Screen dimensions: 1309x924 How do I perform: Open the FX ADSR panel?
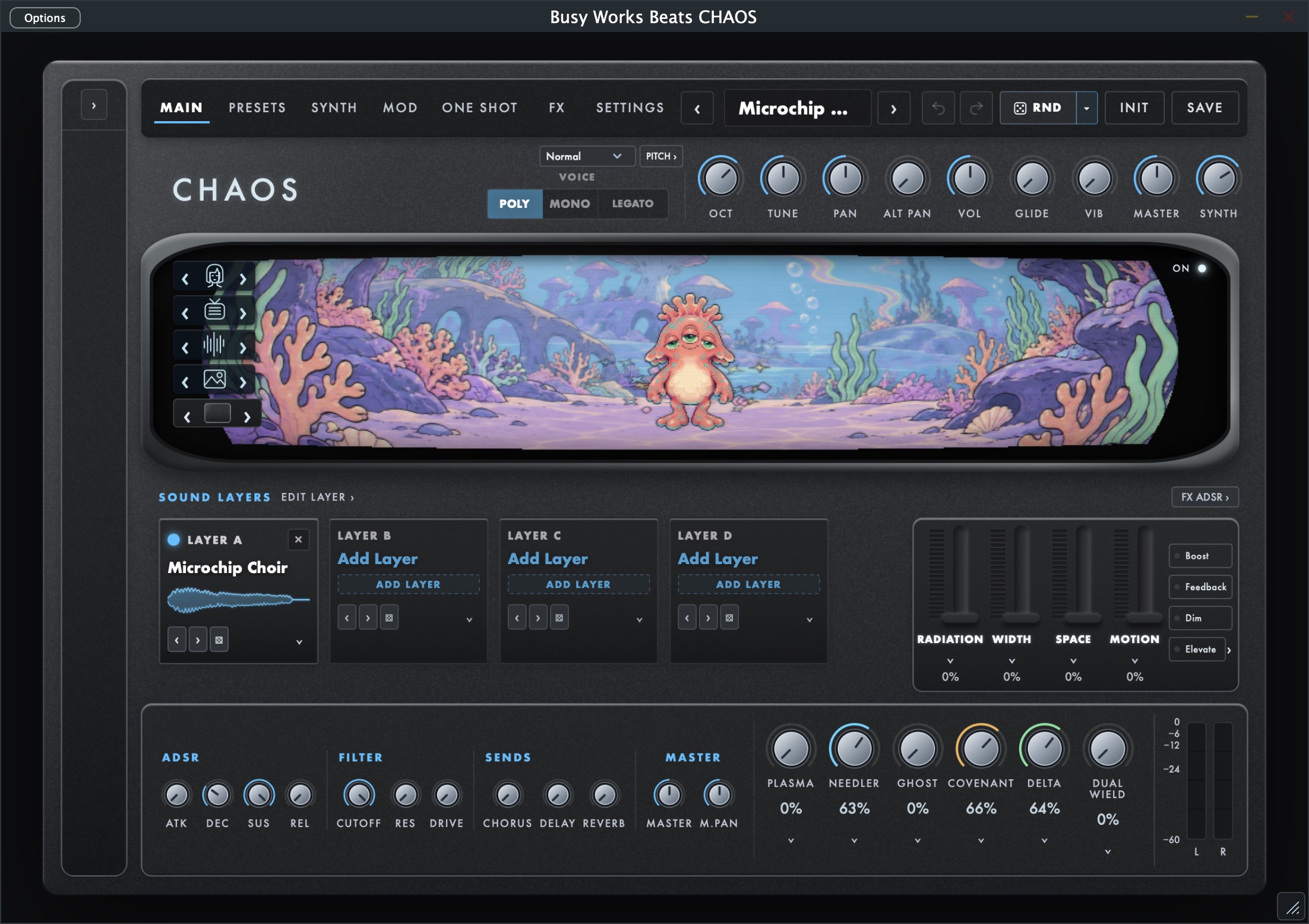(x=1205, y=497)
